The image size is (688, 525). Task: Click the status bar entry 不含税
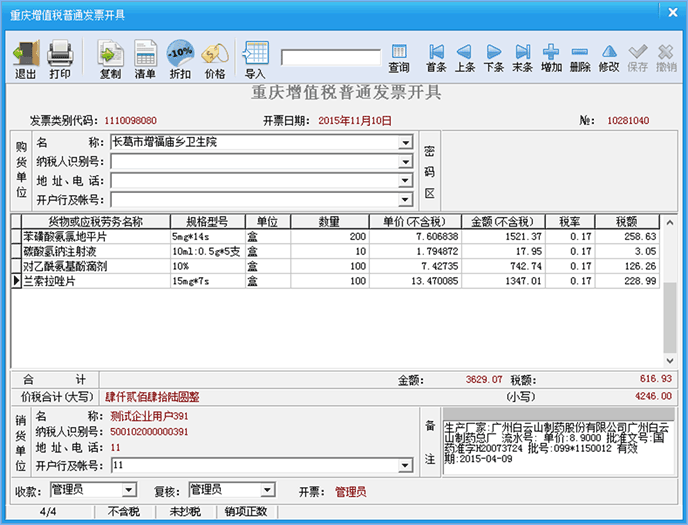(x=124, y=511)
